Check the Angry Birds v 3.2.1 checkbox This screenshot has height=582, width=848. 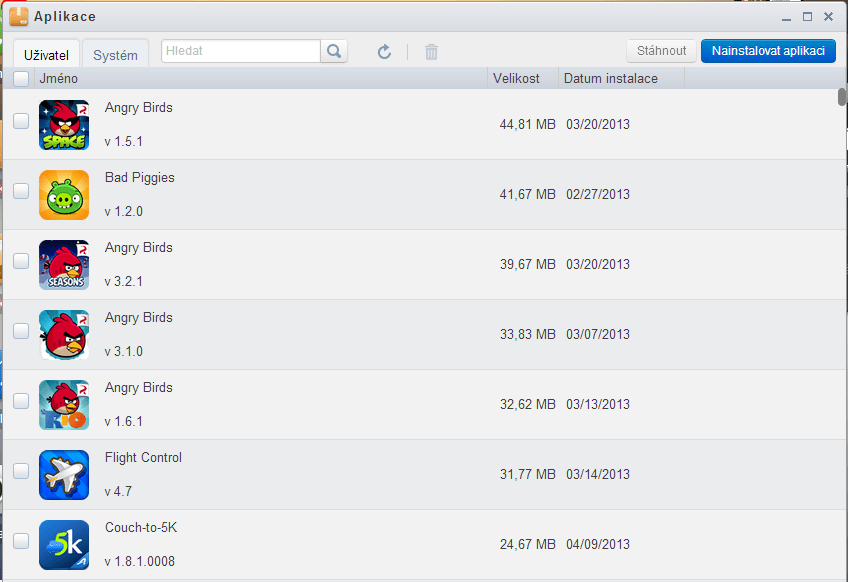click(21, 261)
